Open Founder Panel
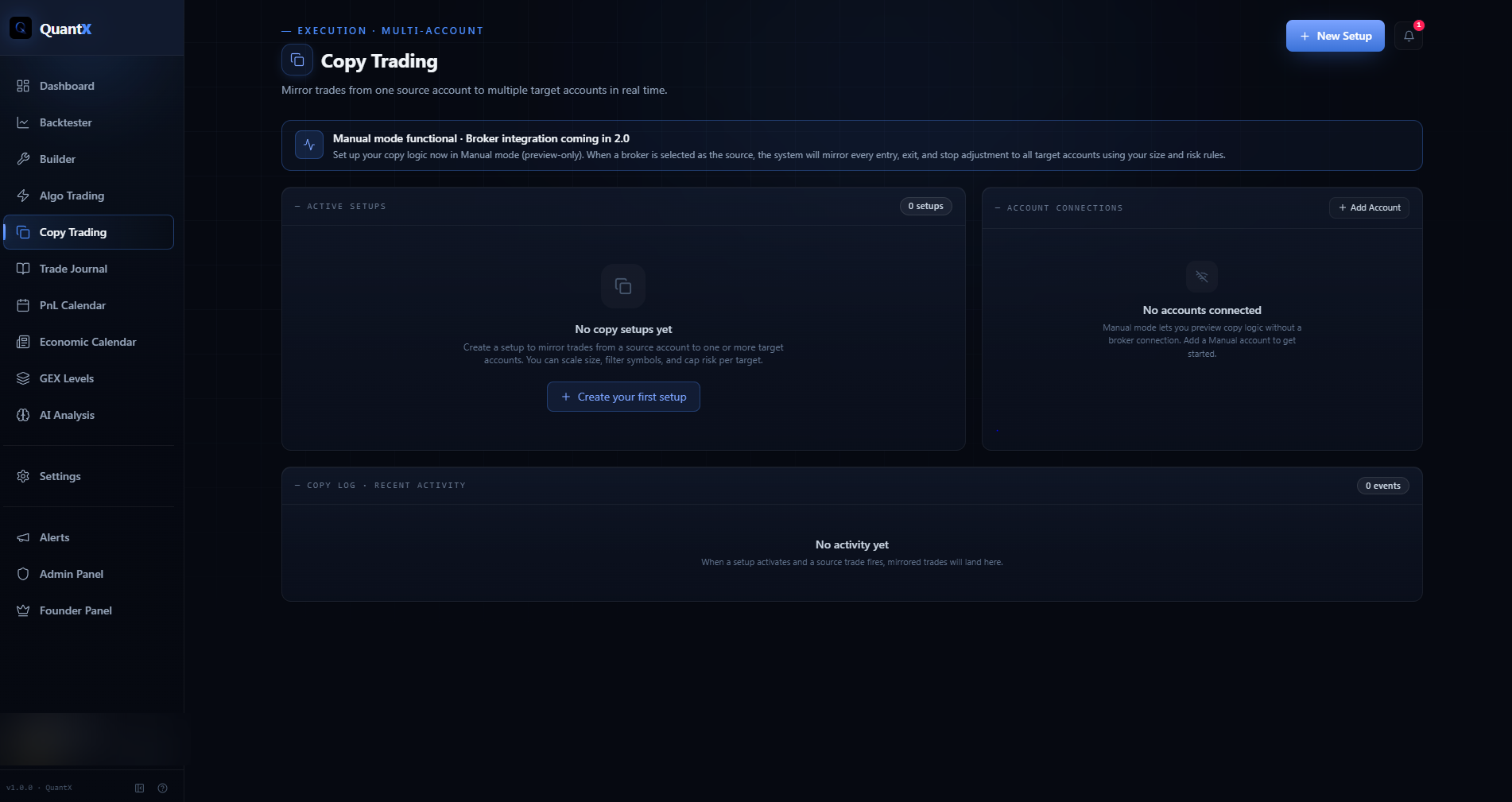1512x802 pixels. click(x=88, y=610)
